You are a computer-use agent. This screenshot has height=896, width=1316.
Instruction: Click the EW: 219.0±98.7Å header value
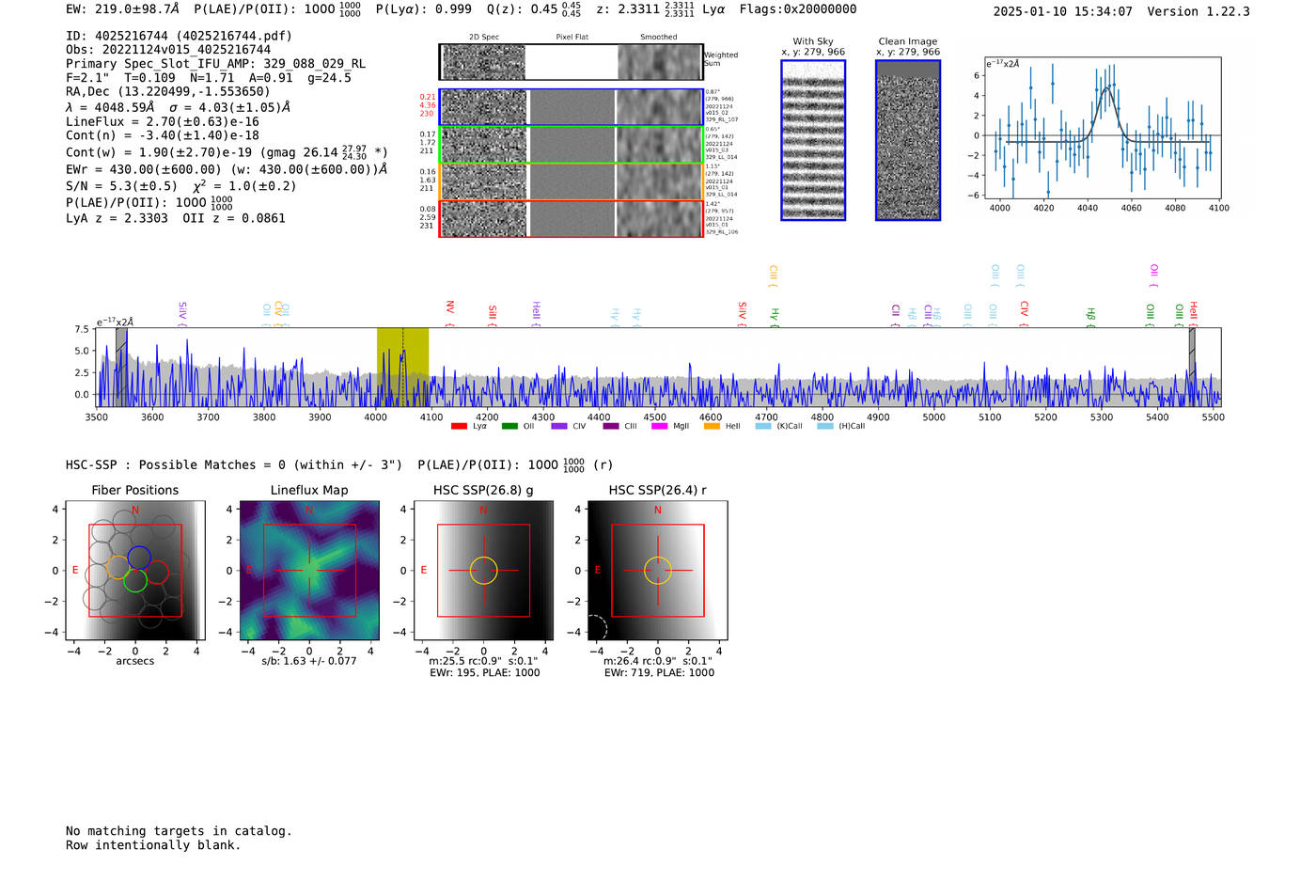(x=122, y=9)
